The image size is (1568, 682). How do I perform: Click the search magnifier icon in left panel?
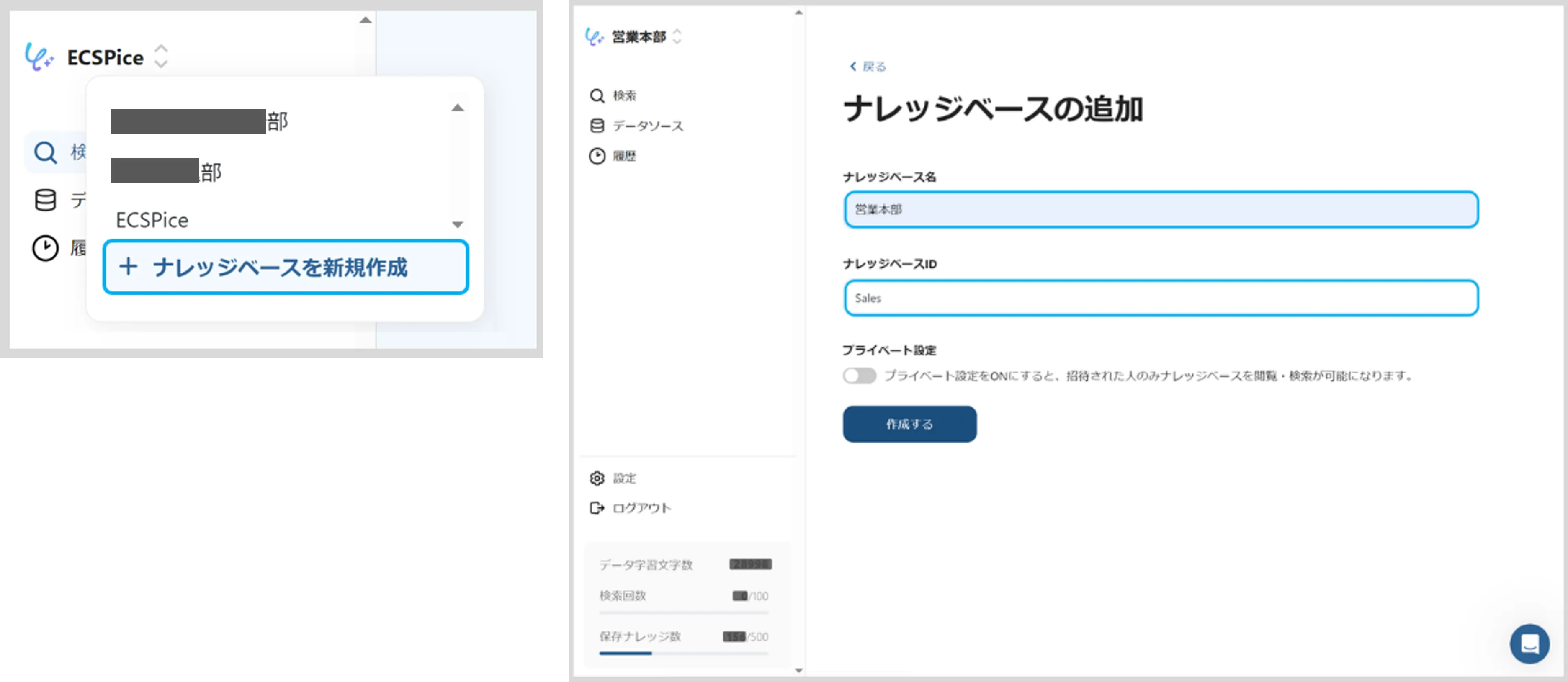pyautogui.click(x=45, y=152)
